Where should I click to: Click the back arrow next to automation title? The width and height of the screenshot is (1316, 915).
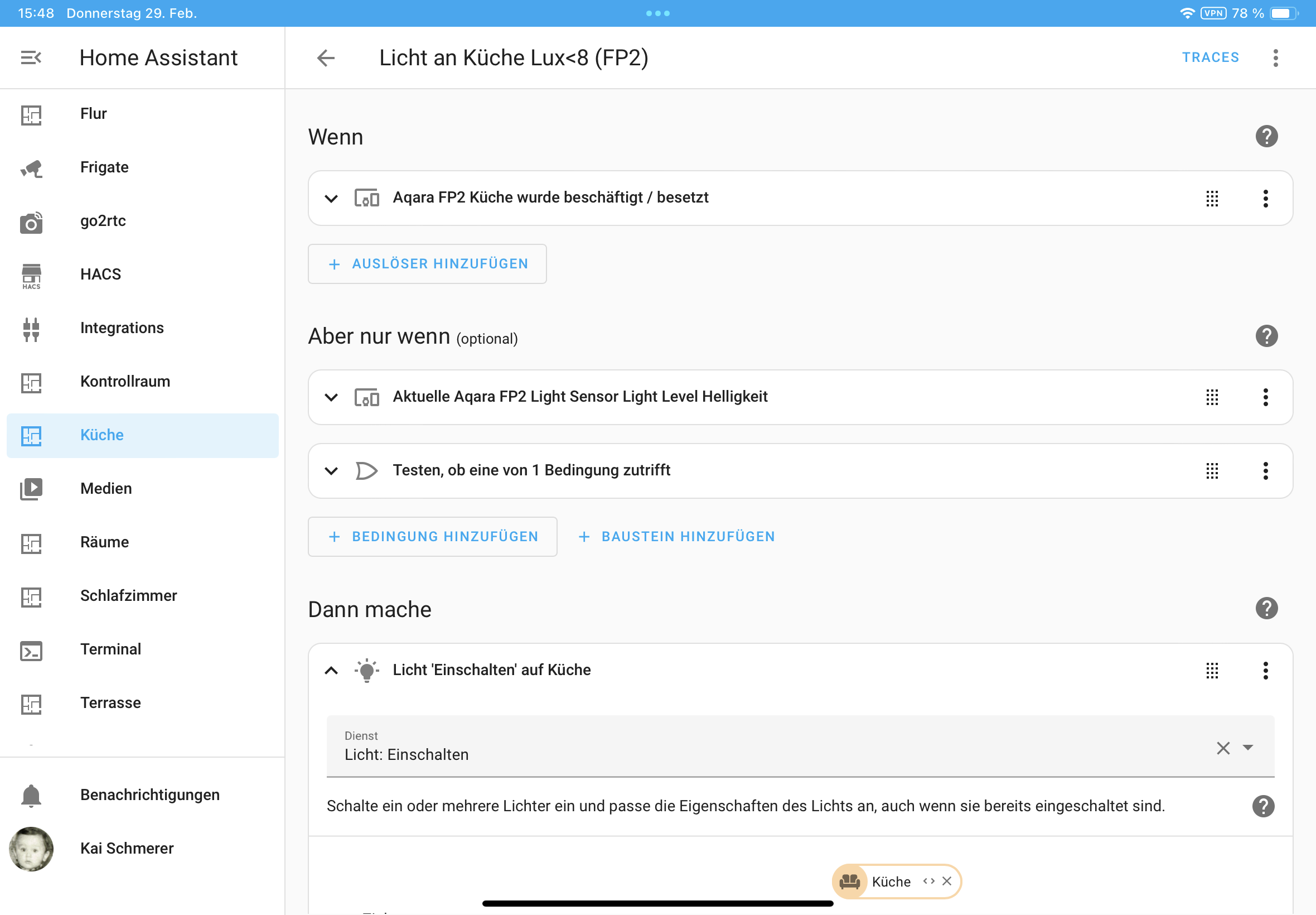pyautogui.click(x=326, y=57)
